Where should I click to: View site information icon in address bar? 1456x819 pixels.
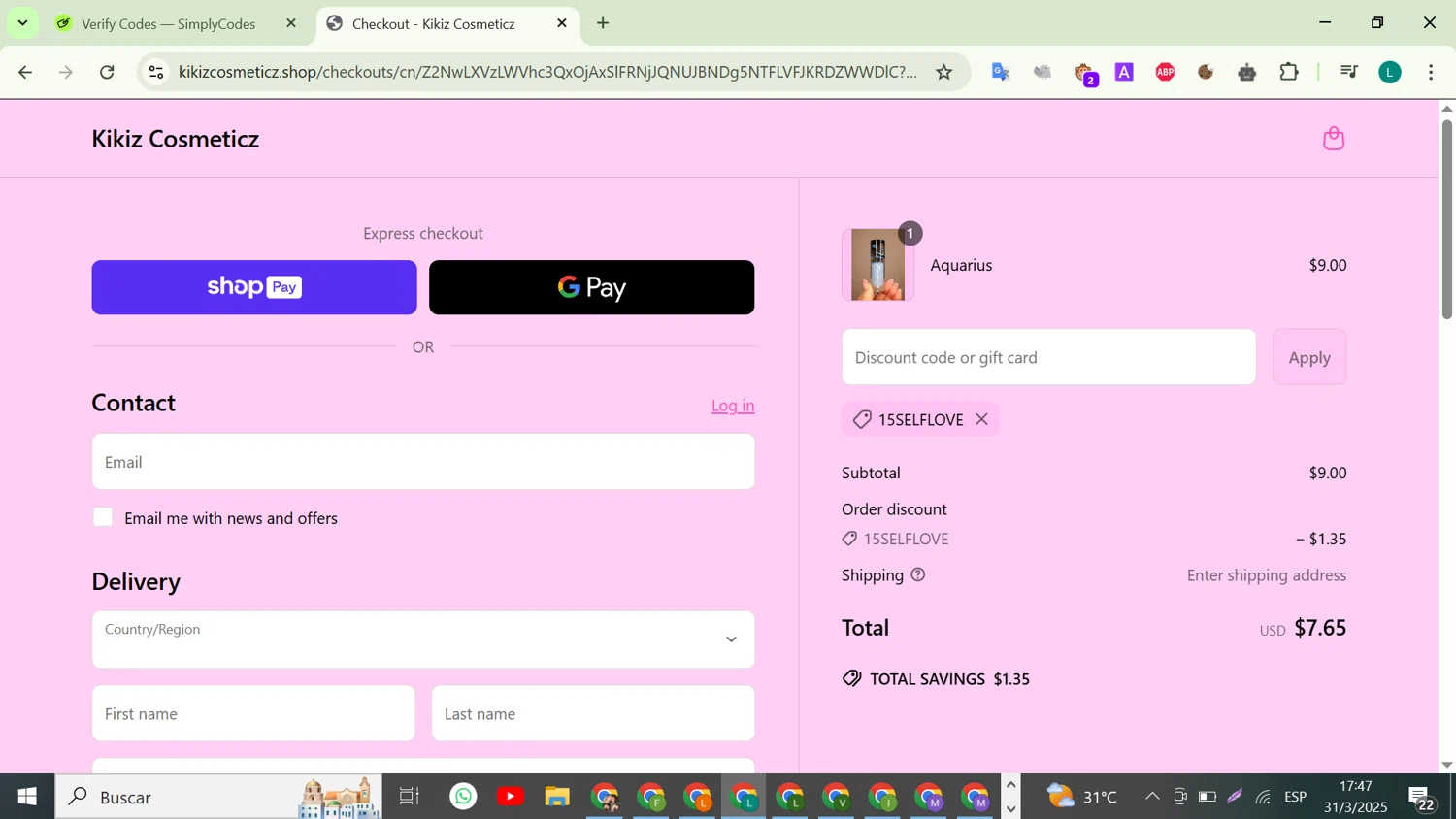coord(156,72)
